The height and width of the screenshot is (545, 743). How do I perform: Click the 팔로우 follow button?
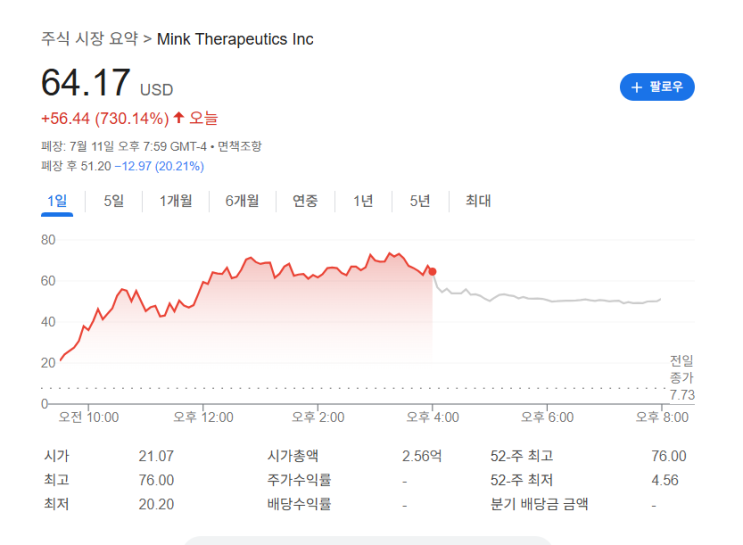click(657, 87)
